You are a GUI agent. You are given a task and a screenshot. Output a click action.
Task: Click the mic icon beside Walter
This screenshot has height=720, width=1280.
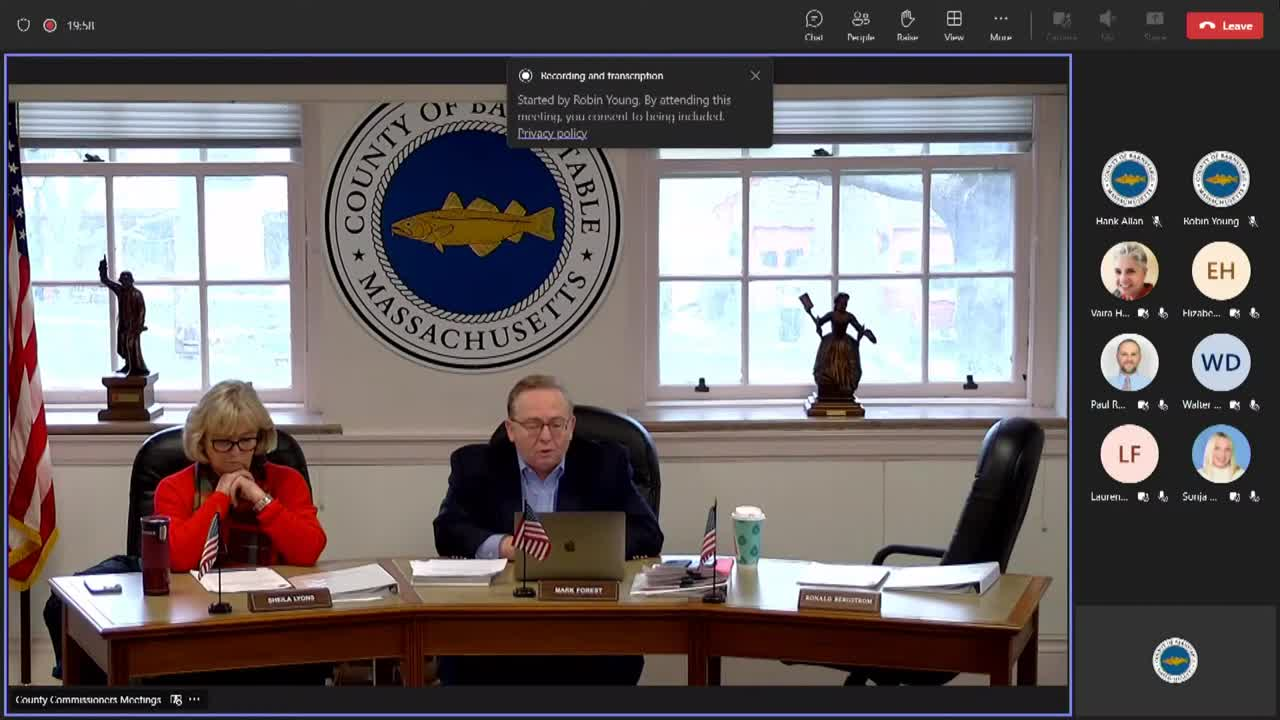click(x=1254, y=405)
